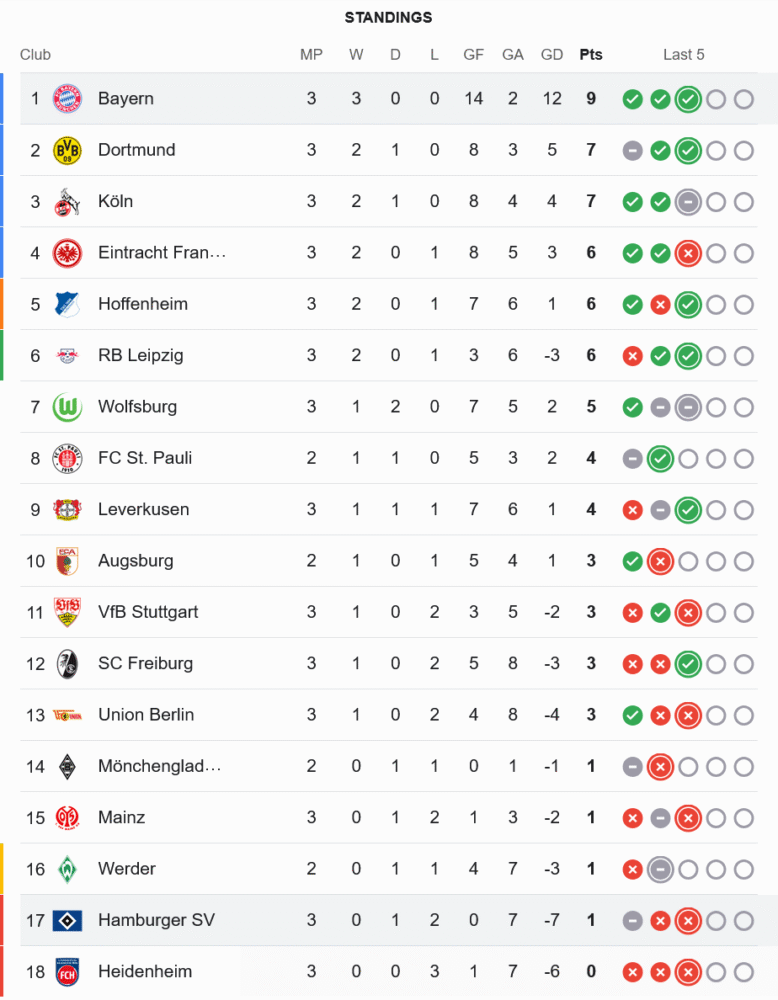Click the Wolfsburg green W logo
This screenshot has width=778, height=1000.
pos(67,407)
